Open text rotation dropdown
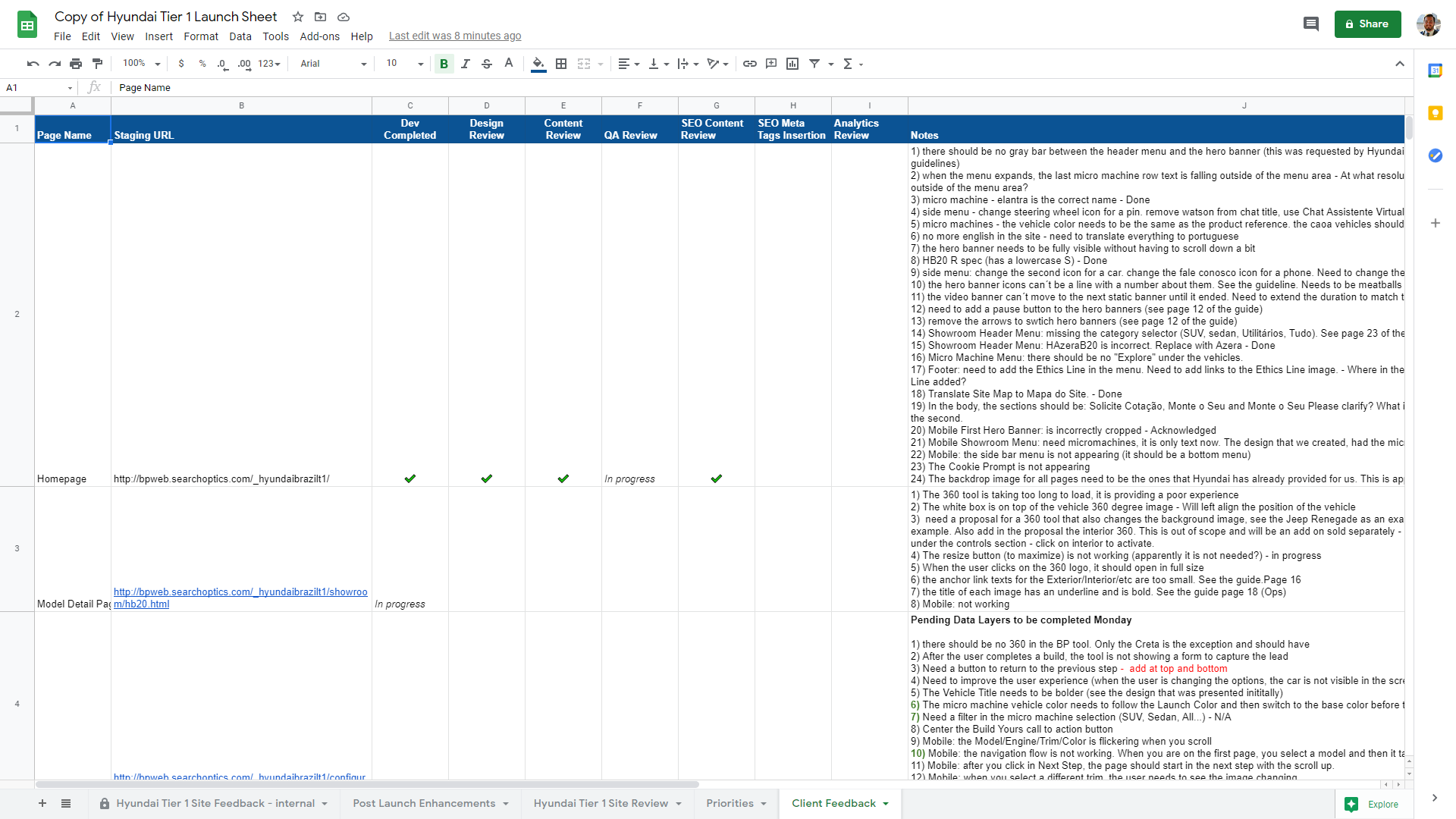1456x819 pixels. pyautogui.click(x=717, y=64)
